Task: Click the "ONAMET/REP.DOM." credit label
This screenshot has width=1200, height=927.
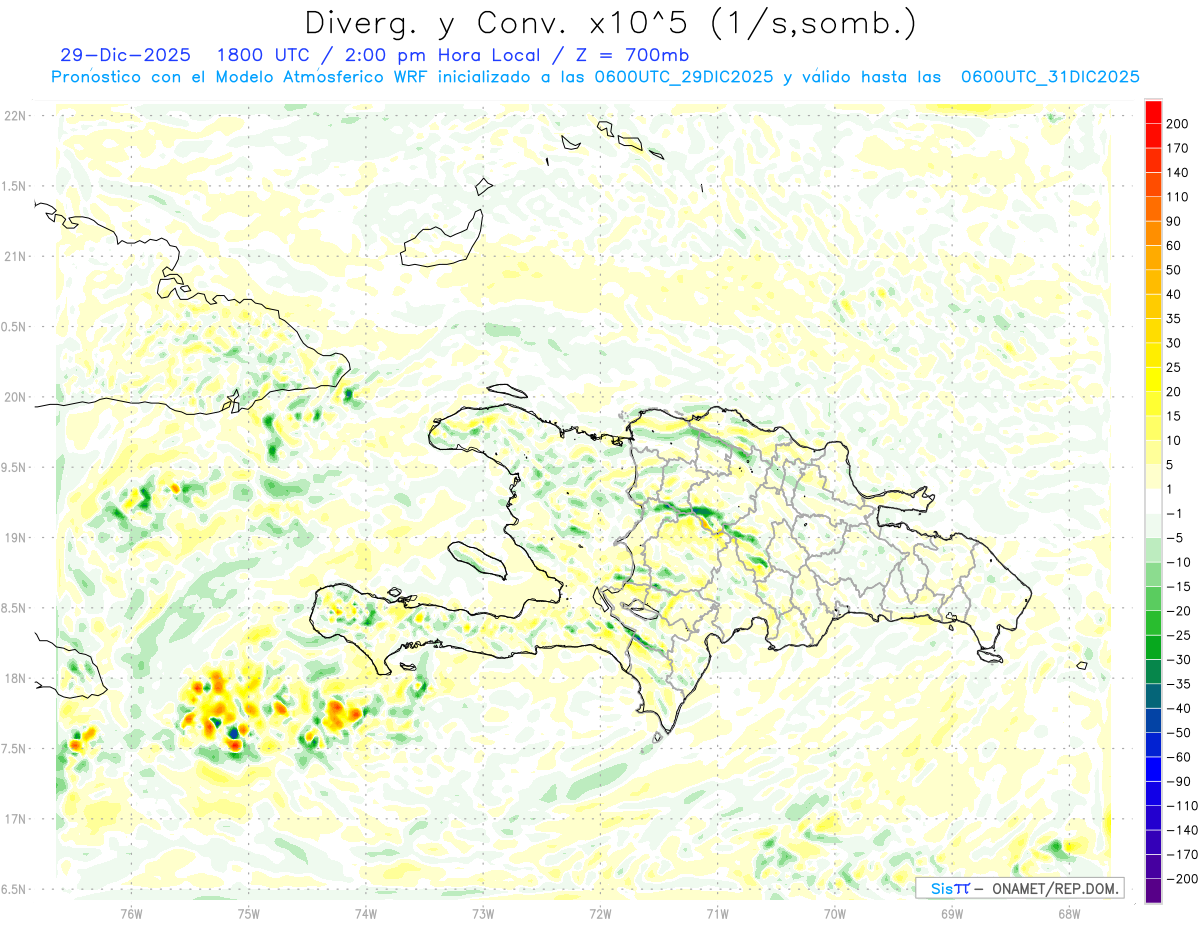Action: (1054, 888)
